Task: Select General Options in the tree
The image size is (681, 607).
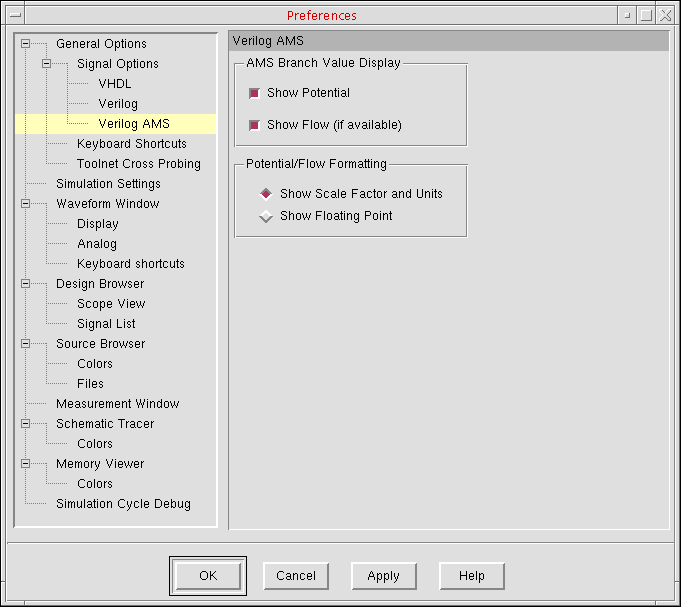Action: coord(101,44)
